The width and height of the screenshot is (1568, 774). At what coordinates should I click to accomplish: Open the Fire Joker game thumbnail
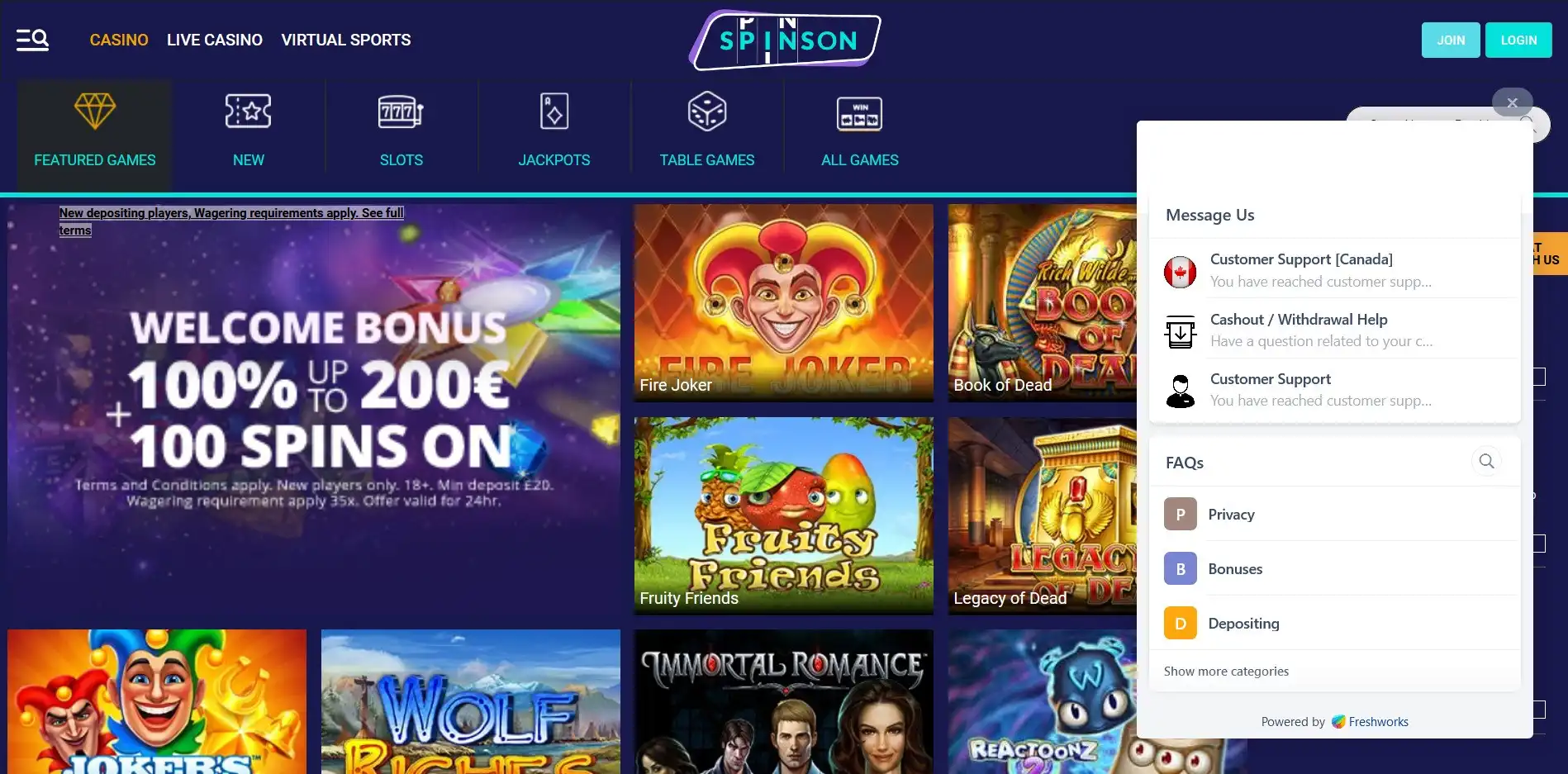click(783, 302)
